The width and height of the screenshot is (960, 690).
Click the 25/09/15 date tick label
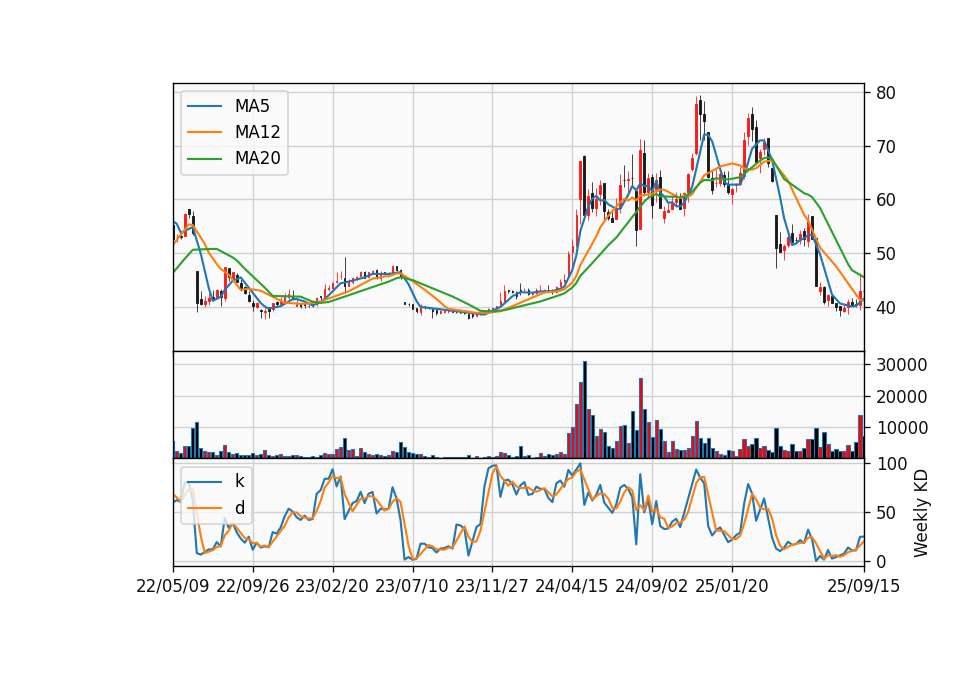pos(864,586)
